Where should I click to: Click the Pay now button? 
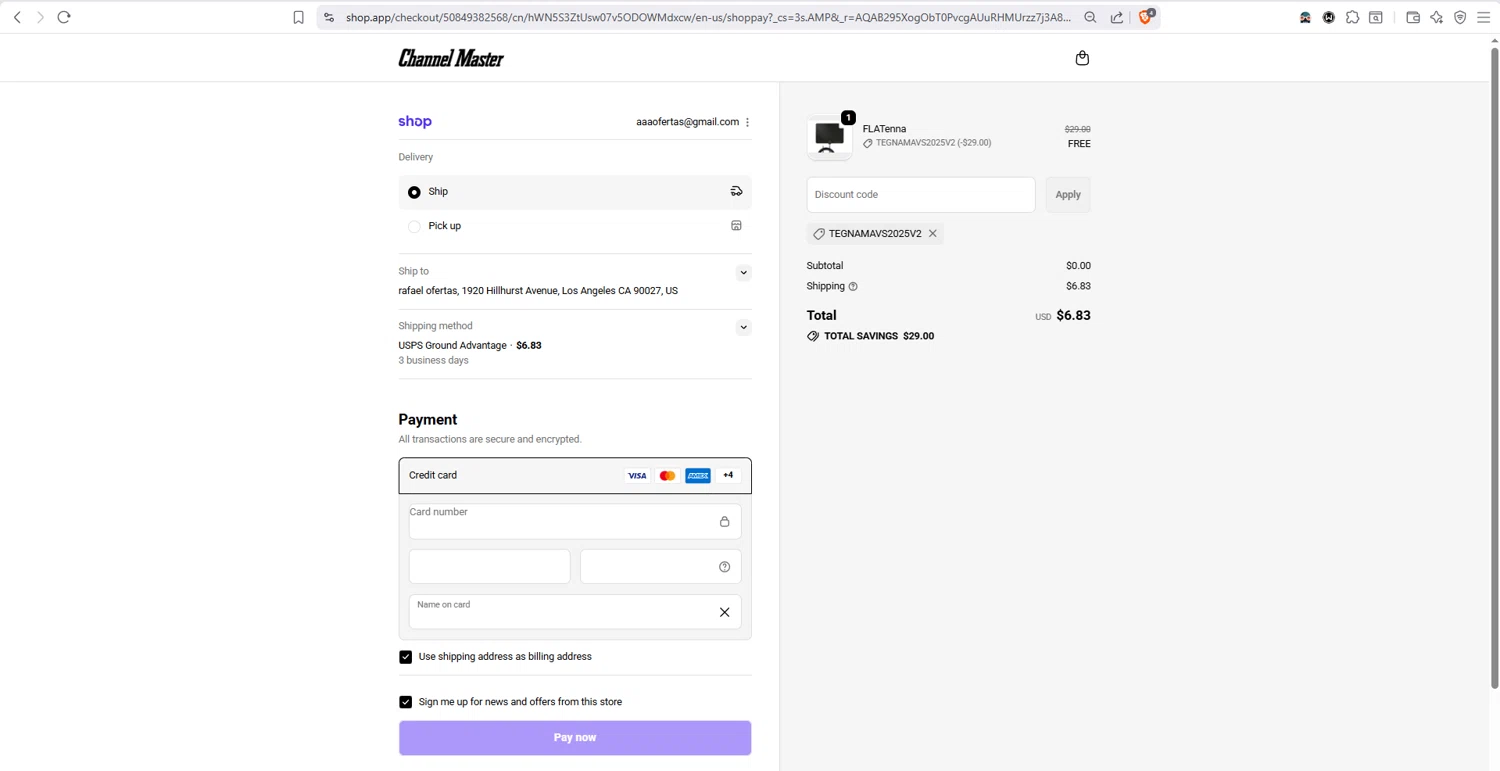575,738
